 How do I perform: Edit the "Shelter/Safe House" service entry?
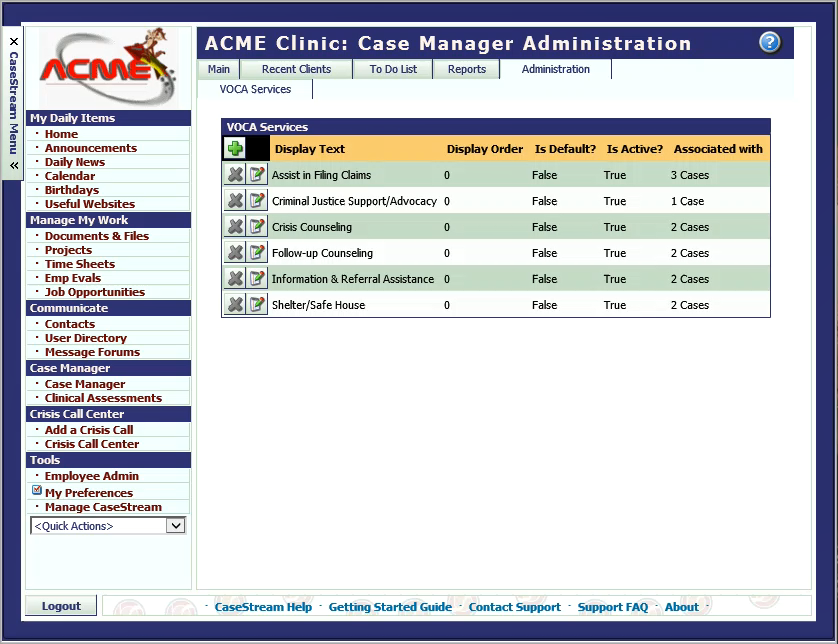256,305
